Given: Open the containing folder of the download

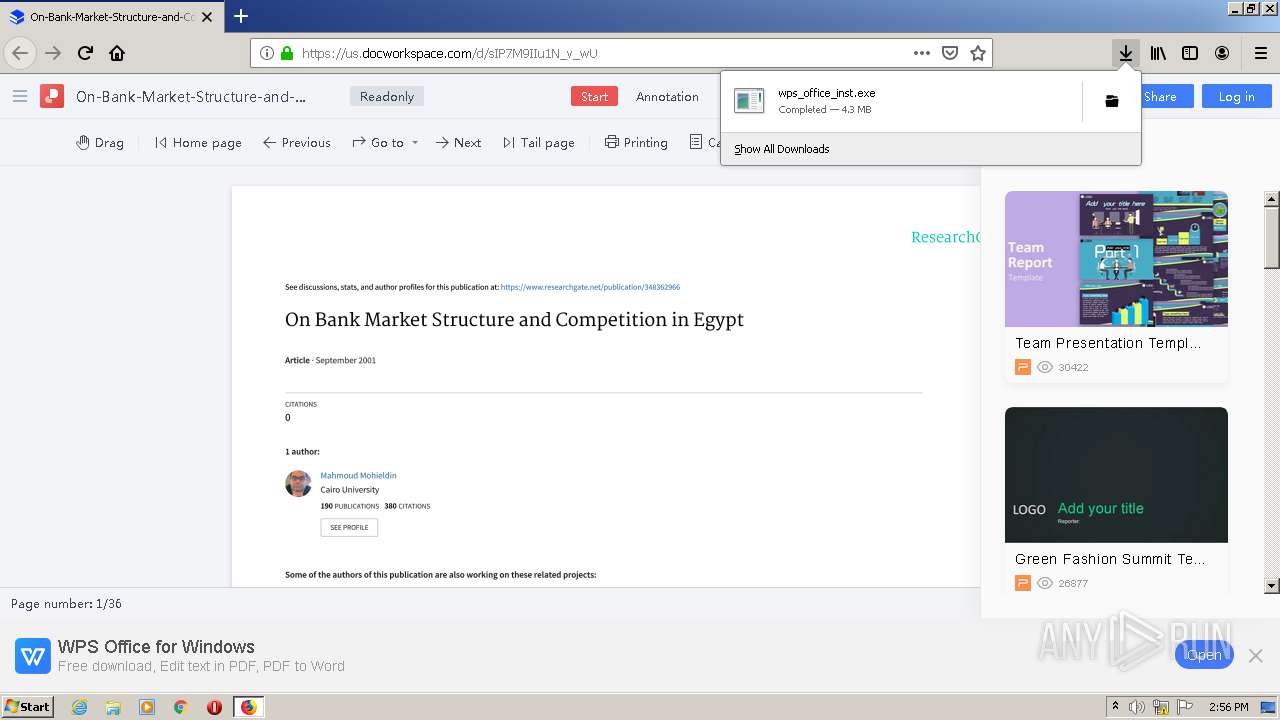Looking at the screenshot, I should pyautogui.click(x=1111, y=101).
